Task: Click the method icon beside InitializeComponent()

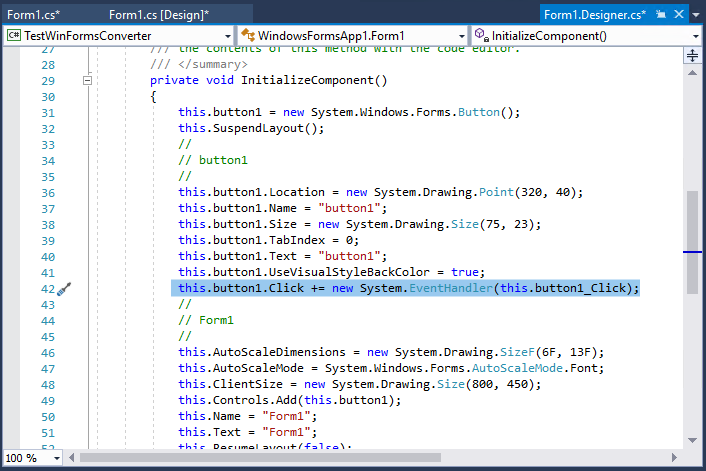Action: point(482,35)
